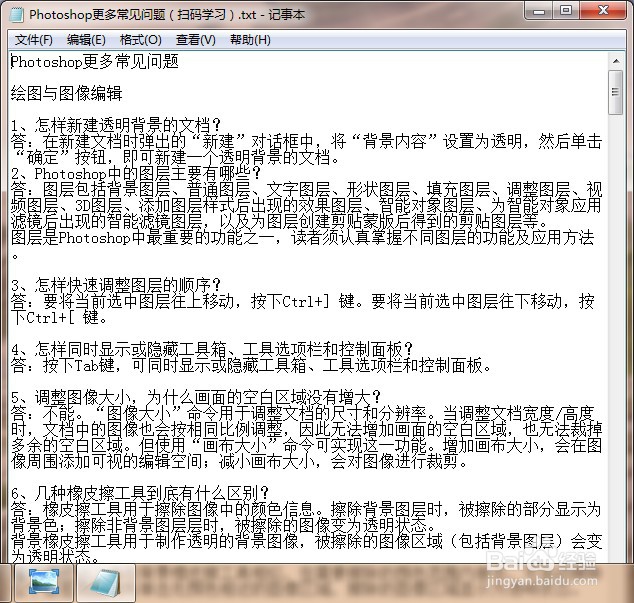Viewport: 634px width, 603px height.
Task: Click the line starting '答:橡皮擦工具用于擦除'
Action: pyautogui.click(x=306, y=509)
